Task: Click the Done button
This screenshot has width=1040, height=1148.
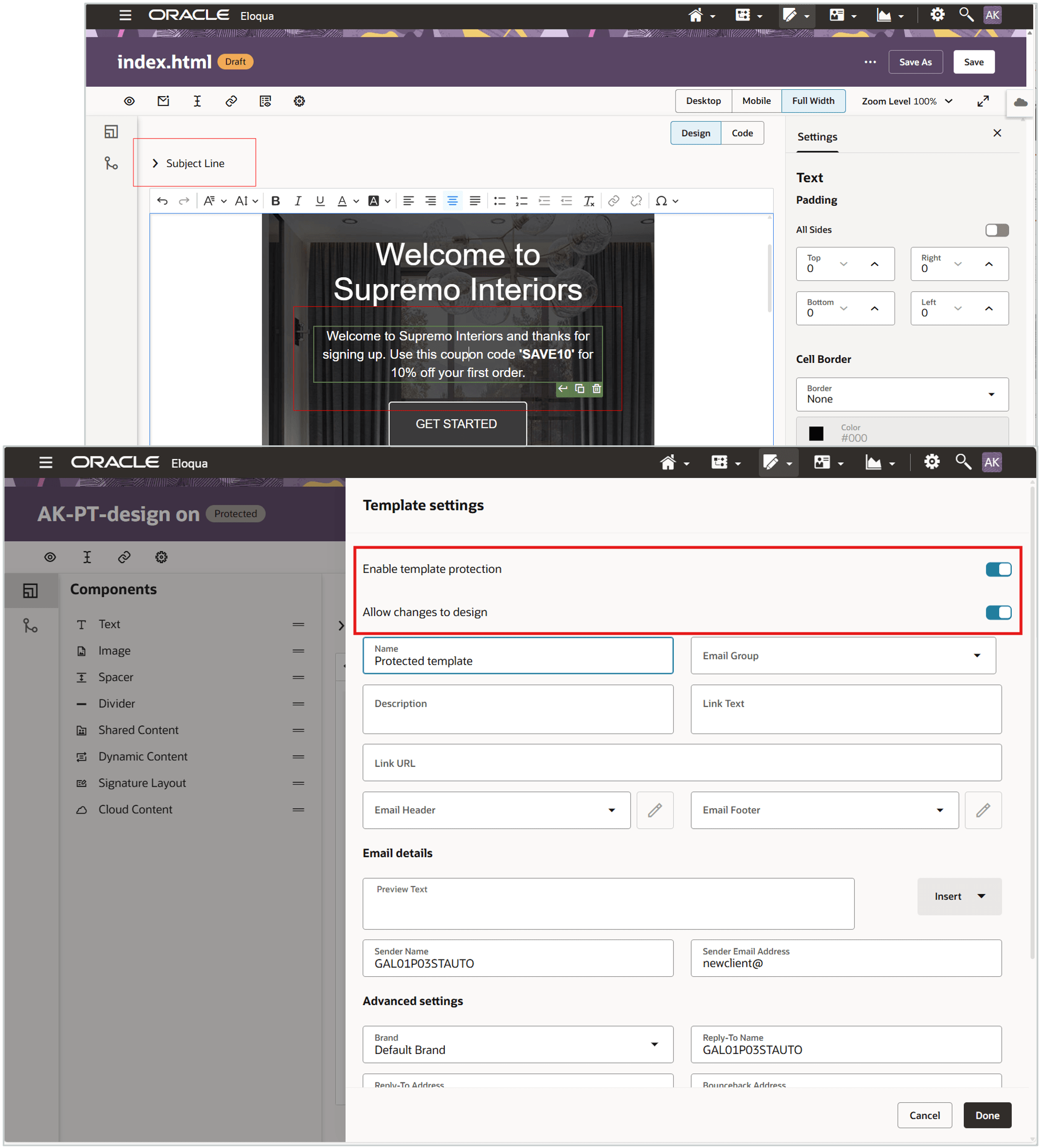Action: pos(986,1115)
